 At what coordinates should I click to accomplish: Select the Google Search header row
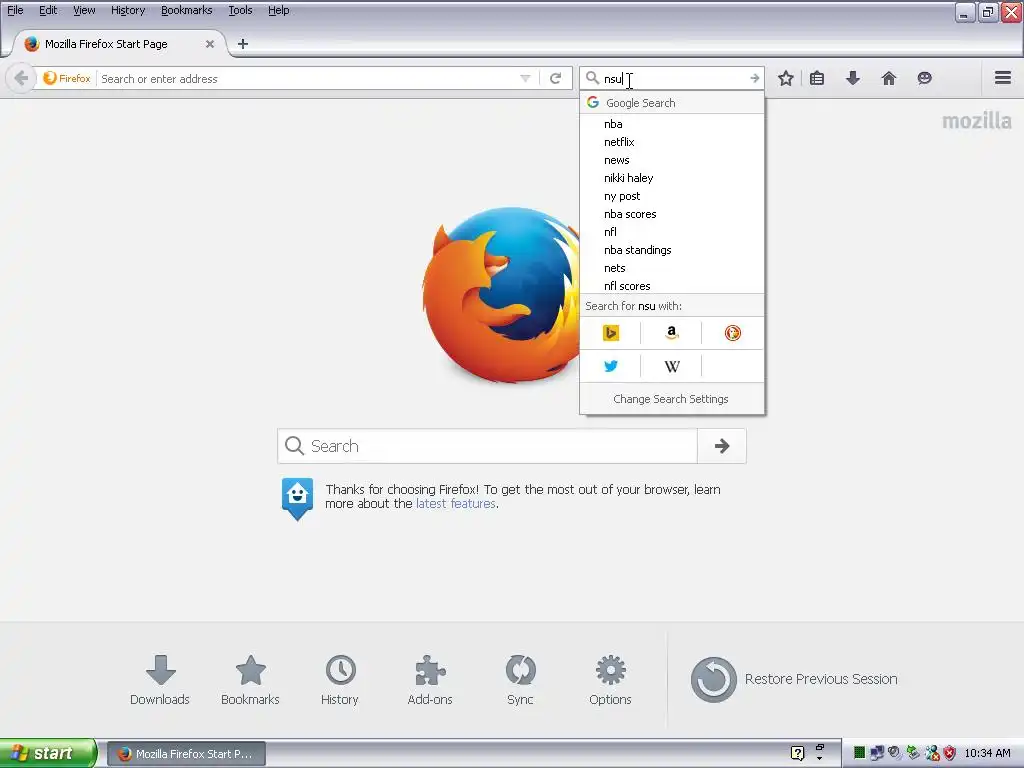point(671,103)
